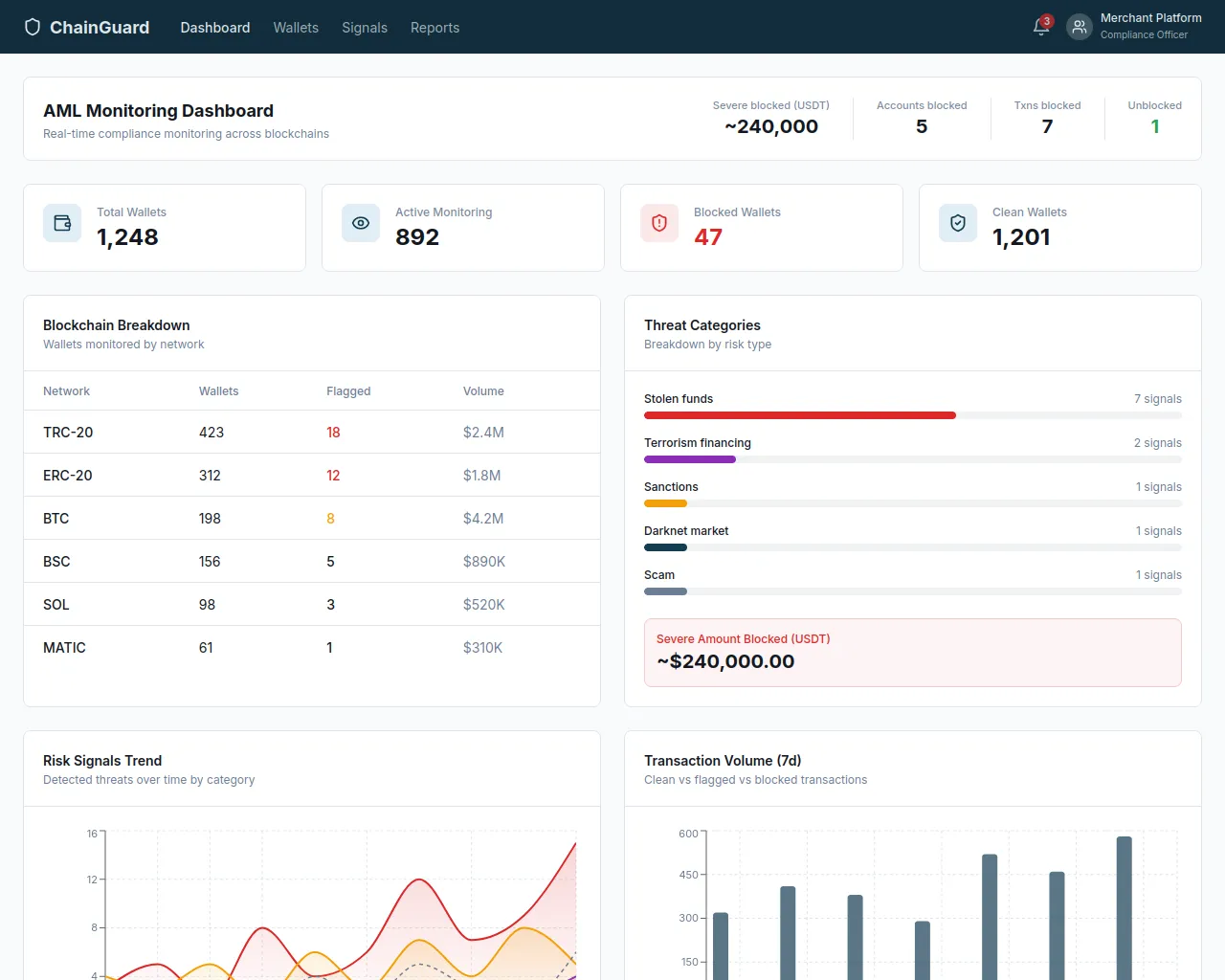The height and width of the screenshot is (980, 1225).
Task: Click the Txns blocked value 7
Action: pos(1047,126)
